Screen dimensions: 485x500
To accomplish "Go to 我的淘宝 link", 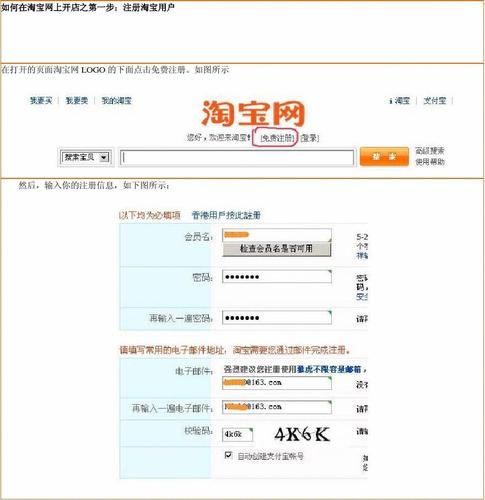I will tap(116, 100).
